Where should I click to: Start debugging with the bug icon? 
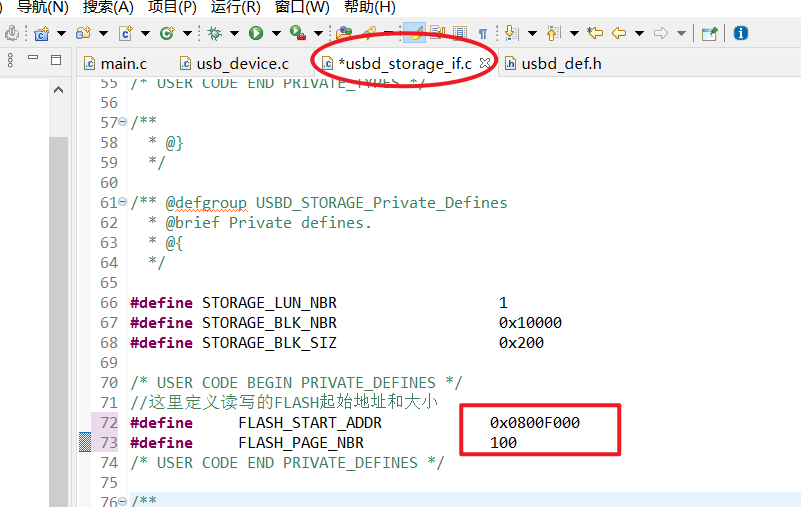tap(215, 33)
